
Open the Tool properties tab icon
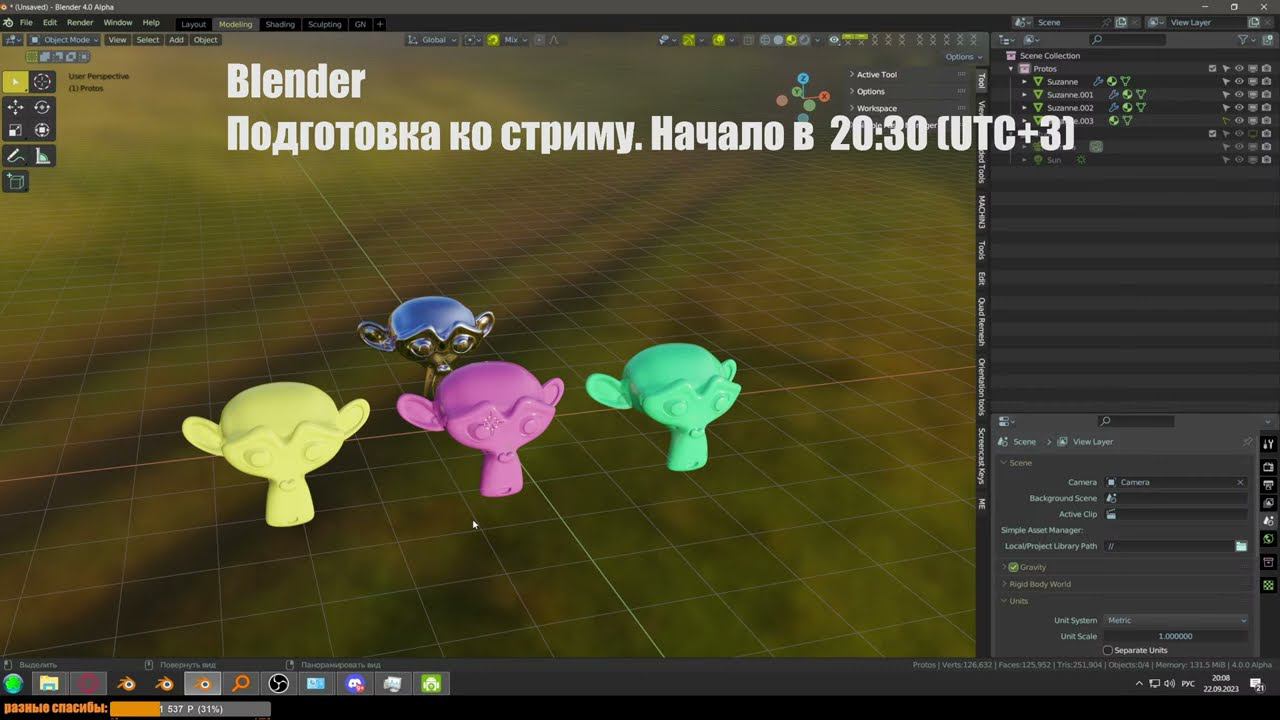click(x=1268, y=444)
